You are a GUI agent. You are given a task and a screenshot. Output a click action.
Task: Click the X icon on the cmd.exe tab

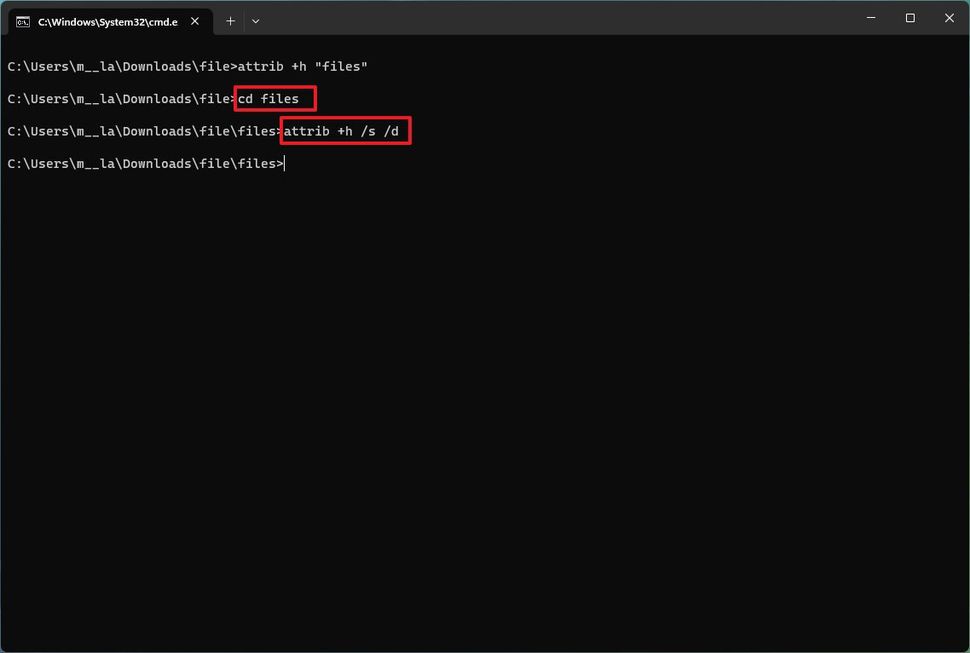point(195,20)
